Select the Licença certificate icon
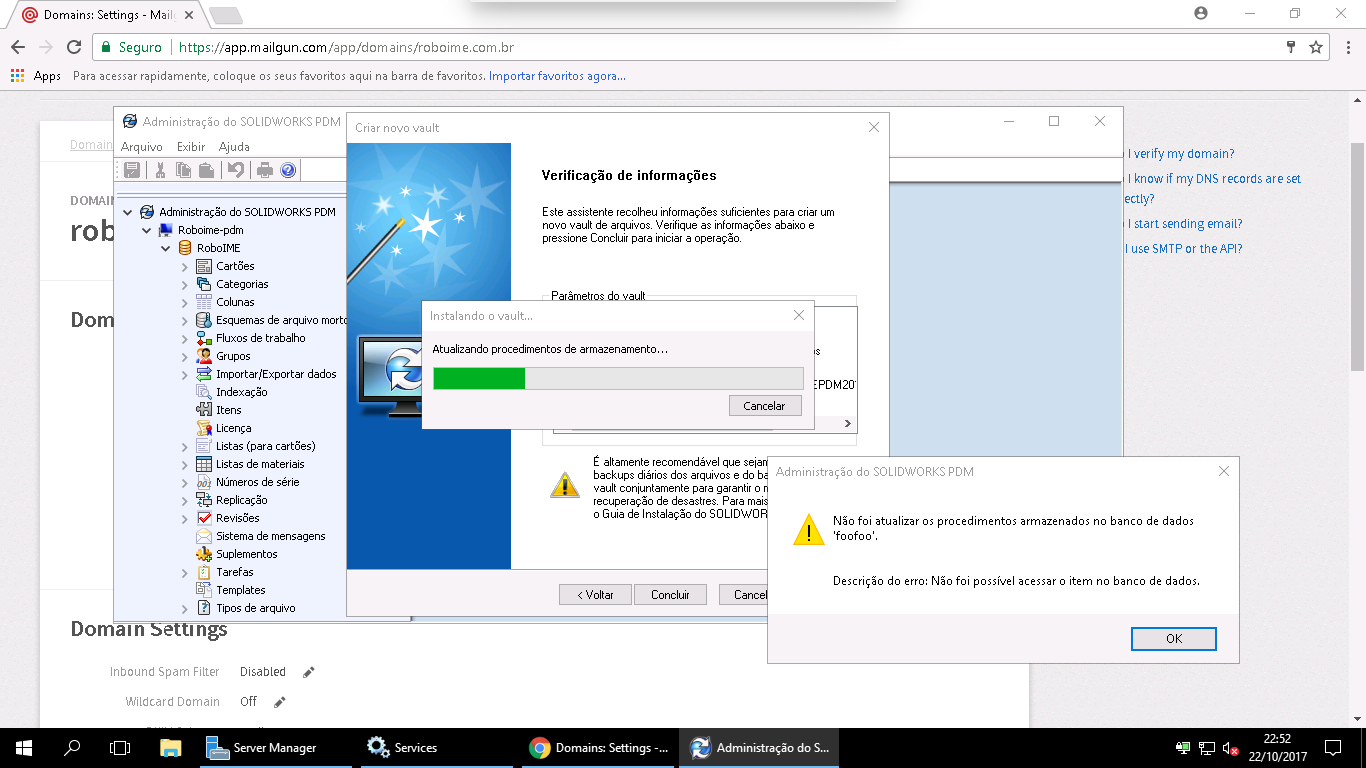 click(x=204, y=428)
